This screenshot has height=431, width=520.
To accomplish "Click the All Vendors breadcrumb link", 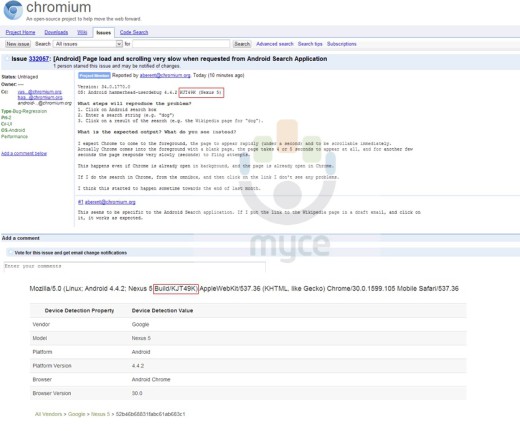I will point(48,414).
